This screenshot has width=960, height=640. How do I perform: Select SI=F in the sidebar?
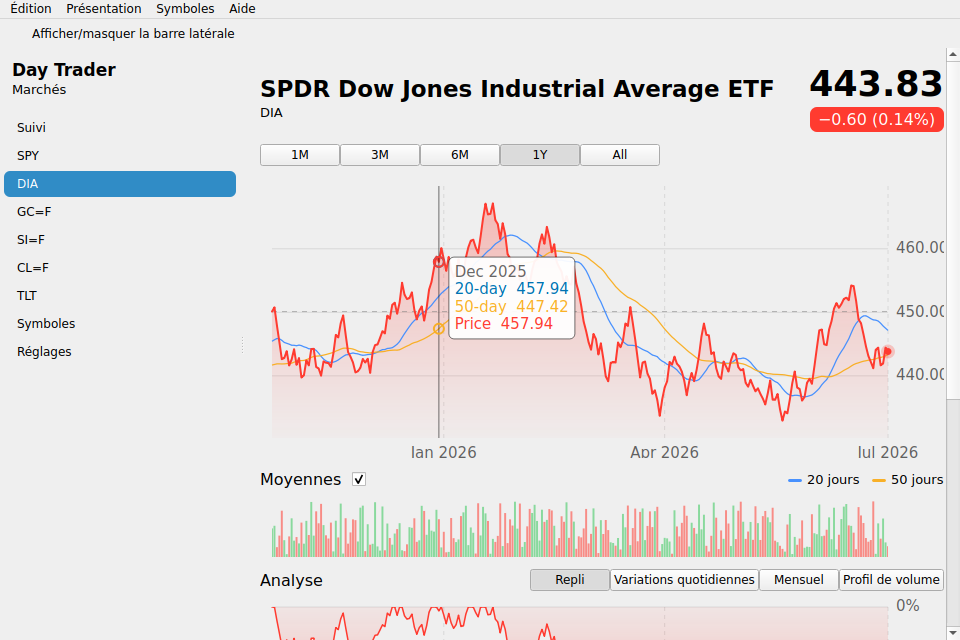coord(120,239)
